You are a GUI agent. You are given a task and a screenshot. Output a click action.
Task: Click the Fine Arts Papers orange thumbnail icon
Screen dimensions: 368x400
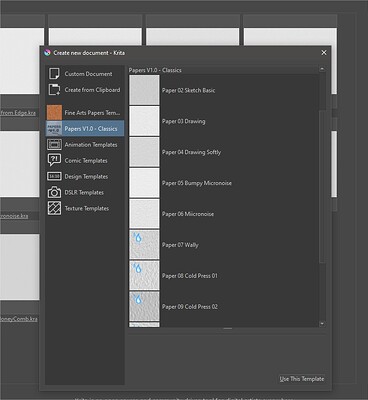pyautogui.click(x=54, y=113)
